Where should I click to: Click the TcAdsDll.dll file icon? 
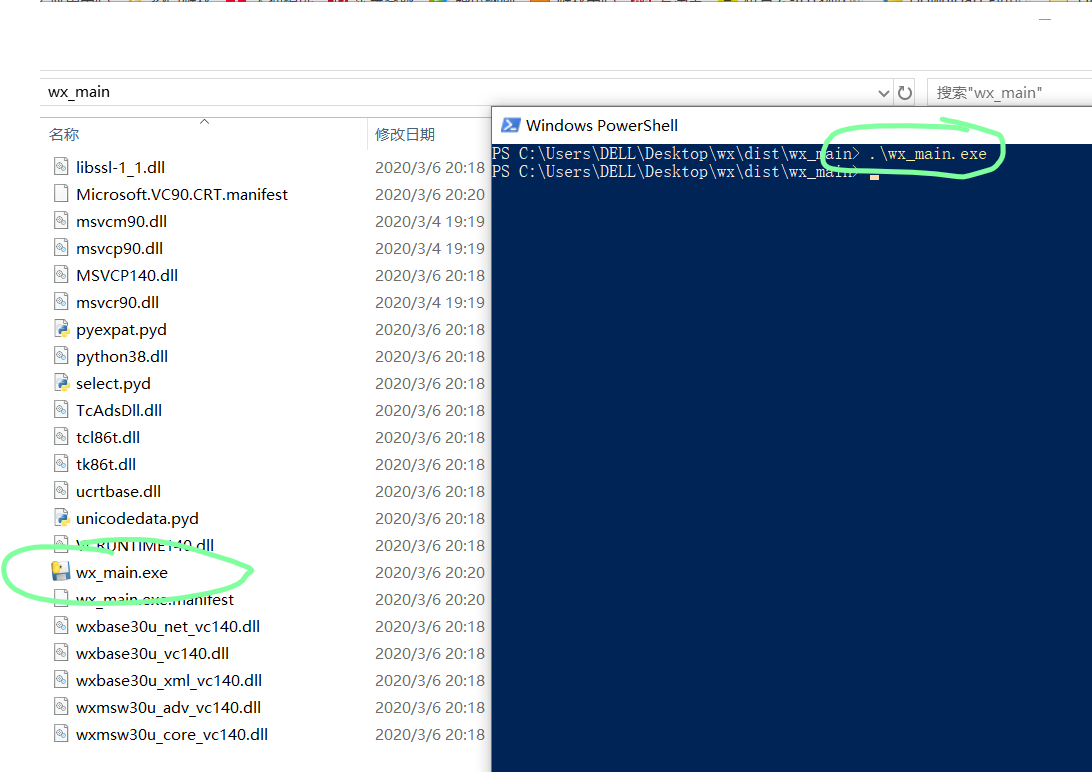tap(61, 410)
